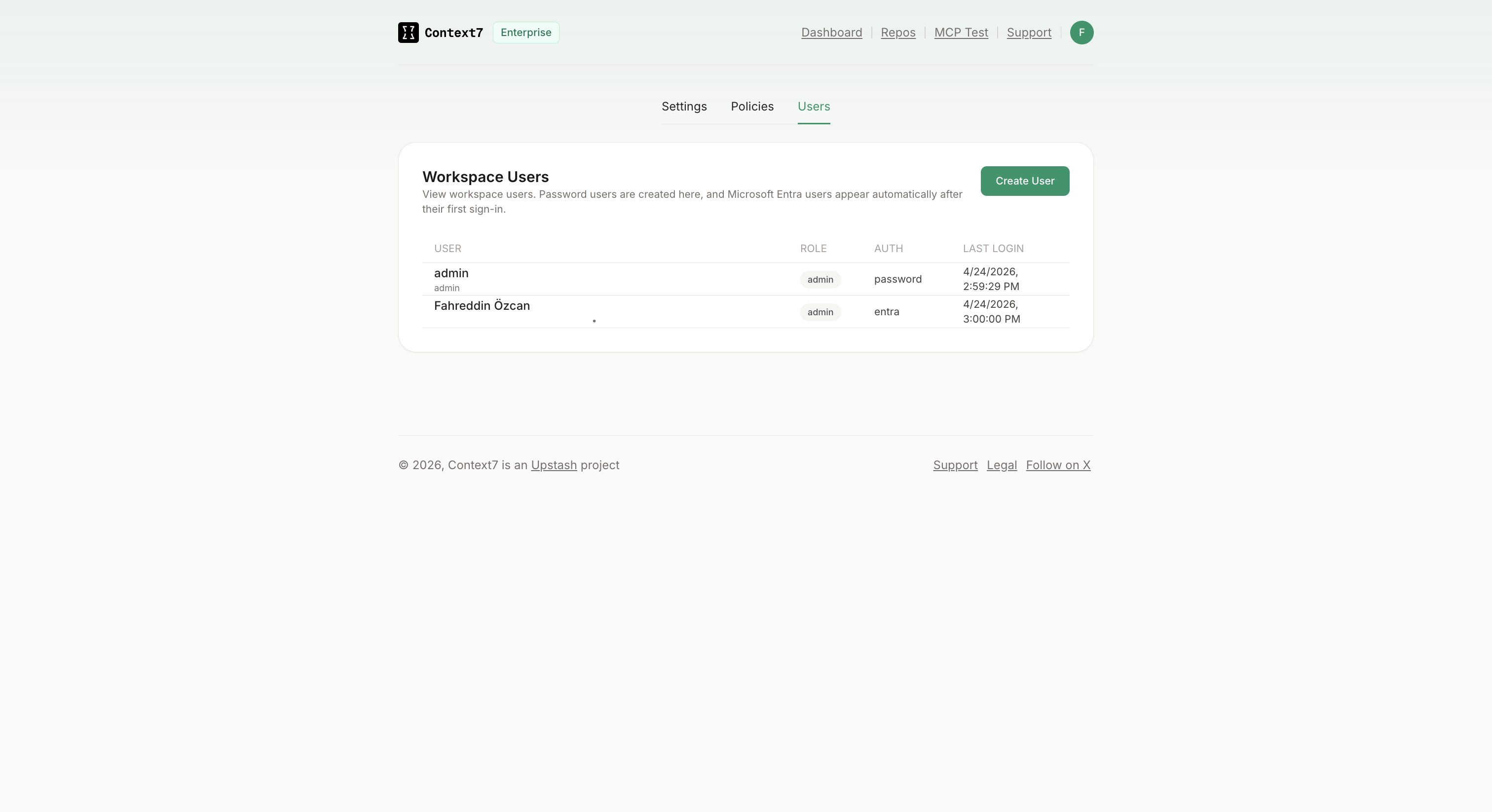Click the 3:00:00 PM last login value
This screenshot has width=1492, height=812.
[x=991, y=312]
